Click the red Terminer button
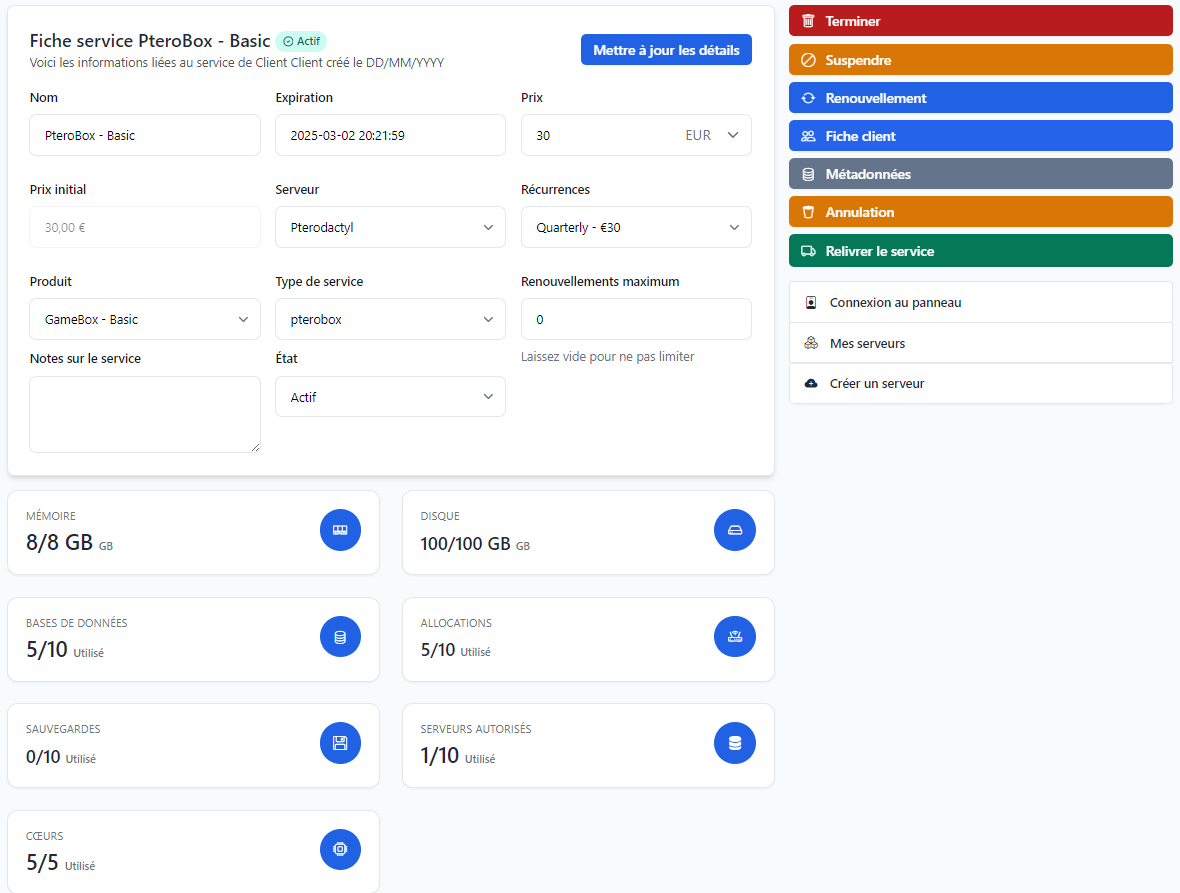This screenshot has width=1180, height=893. click(x=980, y=21)
